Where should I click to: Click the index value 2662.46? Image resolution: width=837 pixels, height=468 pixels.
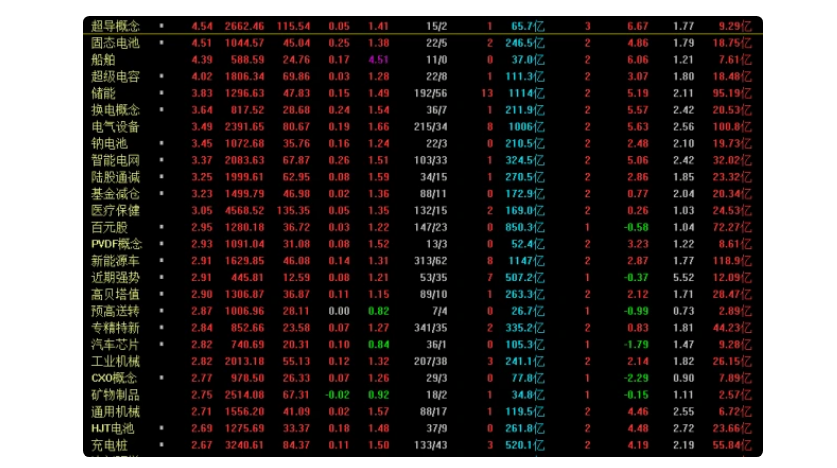244,26
